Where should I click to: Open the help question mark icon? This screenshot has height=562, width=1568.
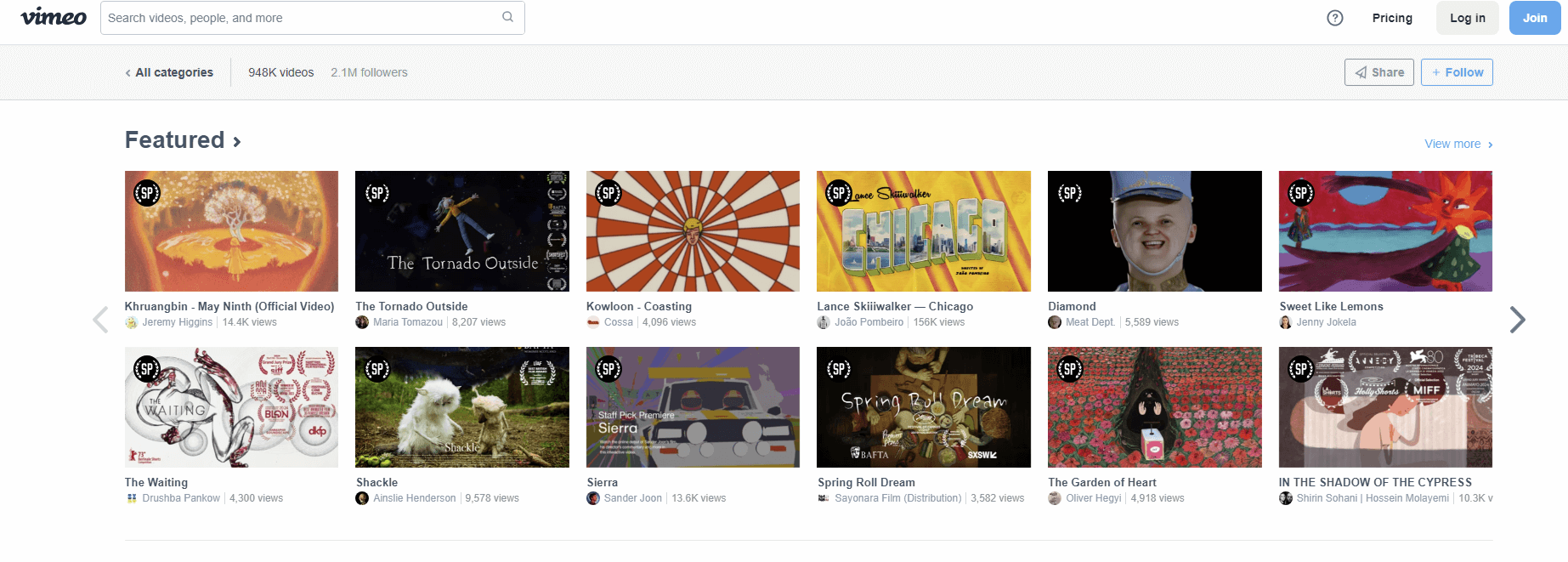point(1335,18)
